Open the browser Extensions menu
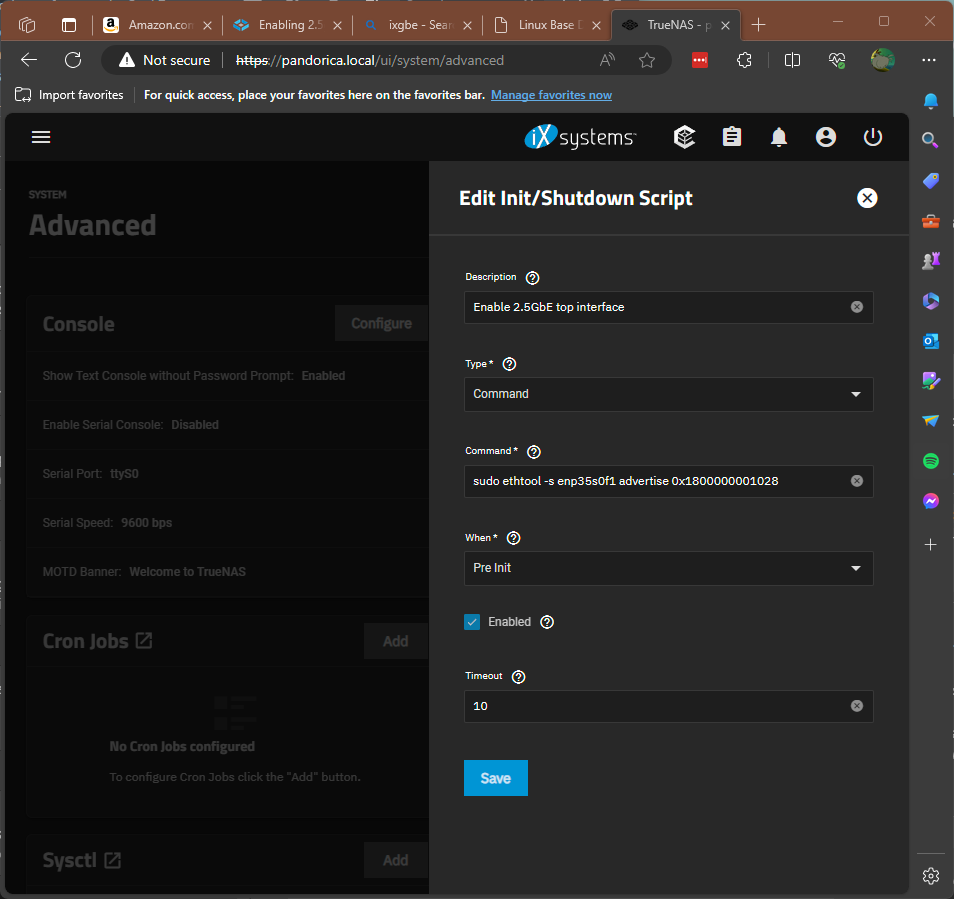 click(744, 60)
